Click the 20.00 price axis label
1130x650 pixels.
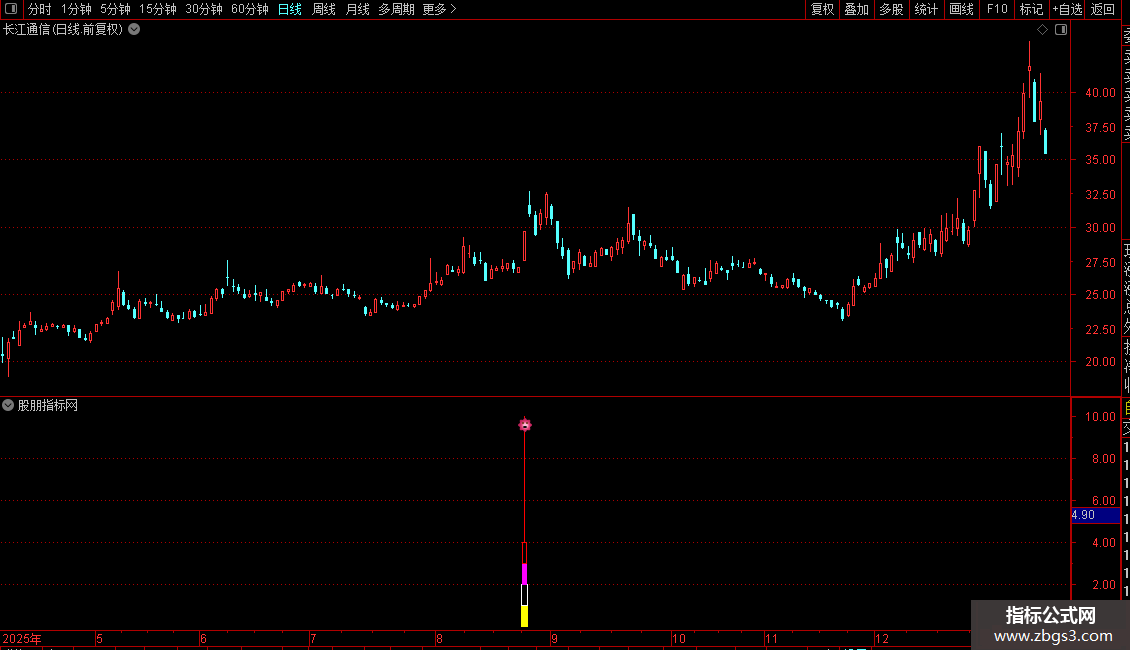tap(1100, 362)
